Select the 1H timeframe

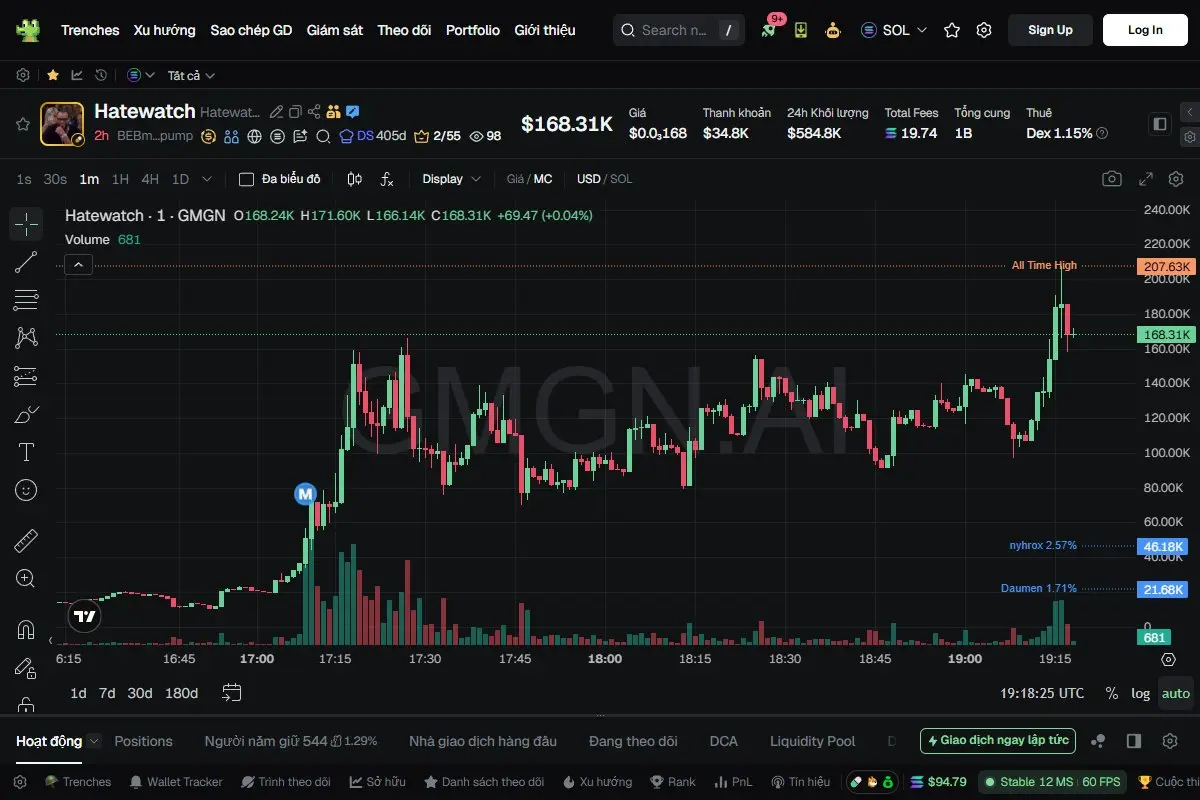coord(120,179)
